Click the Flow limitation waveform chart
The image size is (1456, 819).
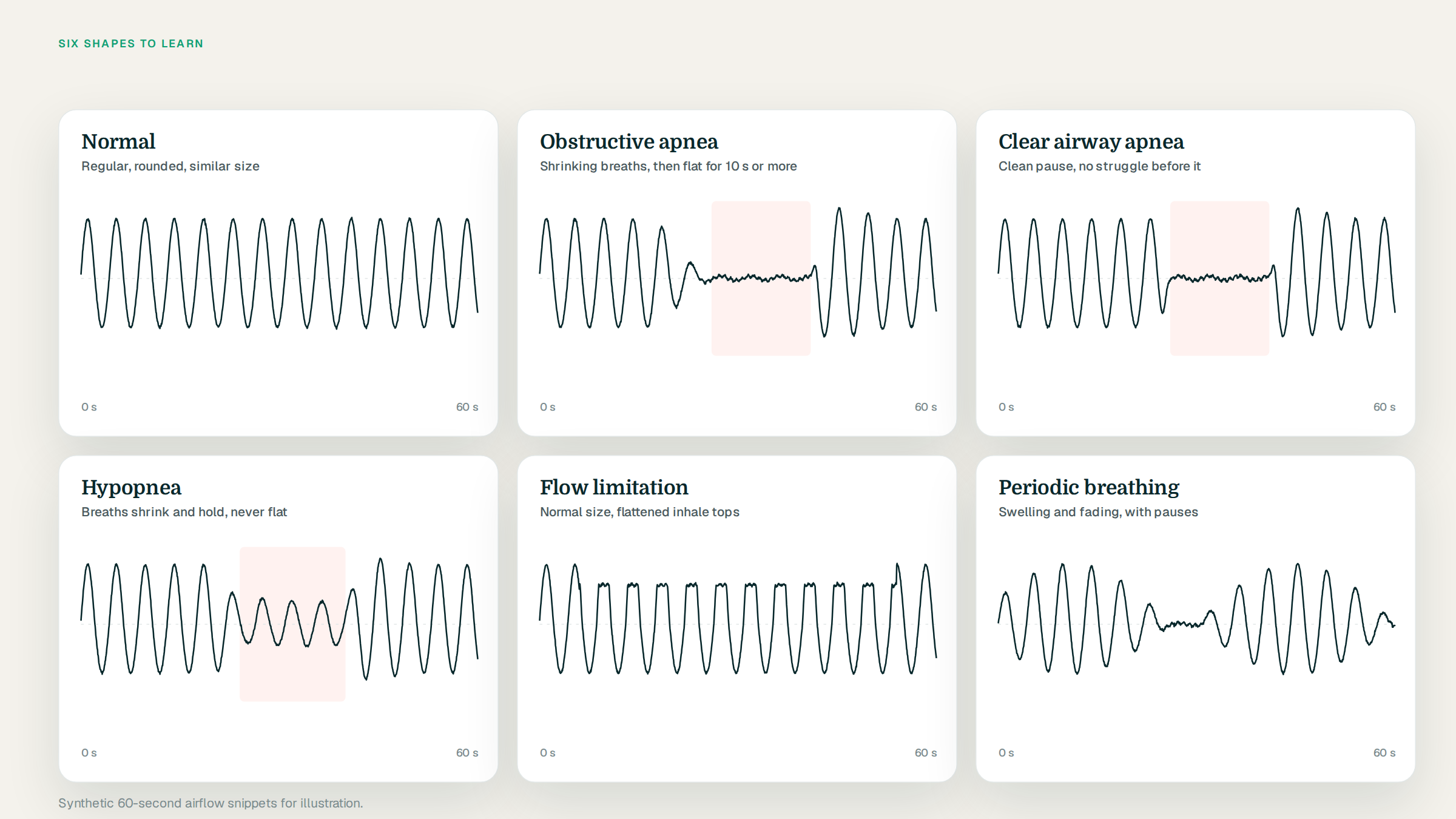click(x=738, y=619)
